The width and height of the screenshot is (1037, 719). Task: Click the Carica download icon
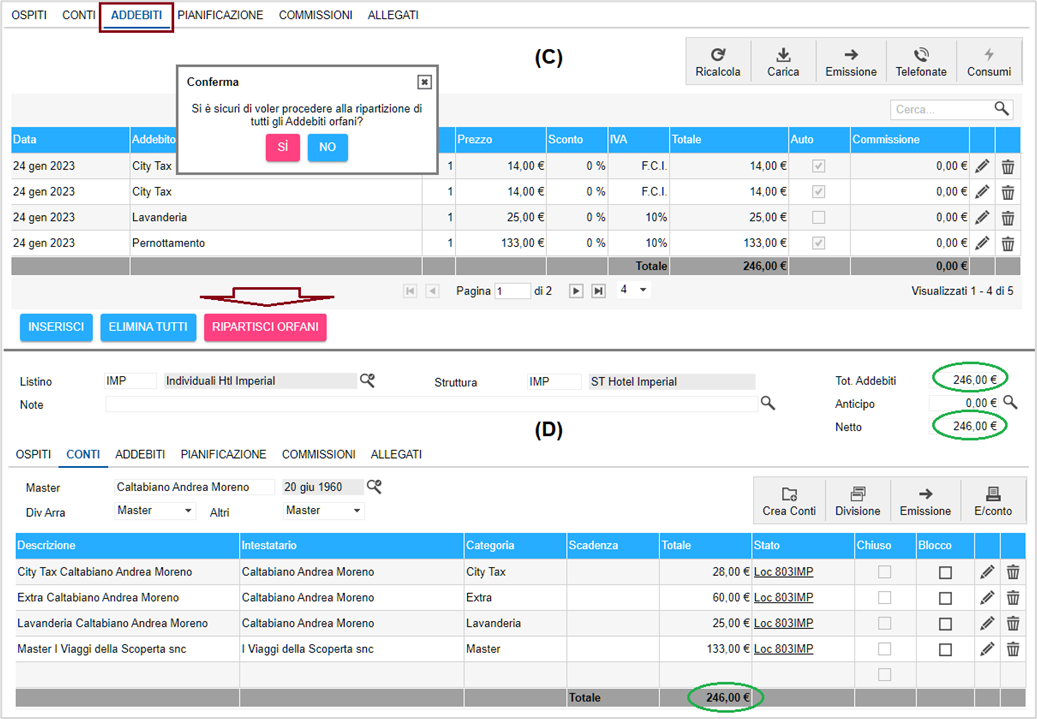[x=783, y=55]
